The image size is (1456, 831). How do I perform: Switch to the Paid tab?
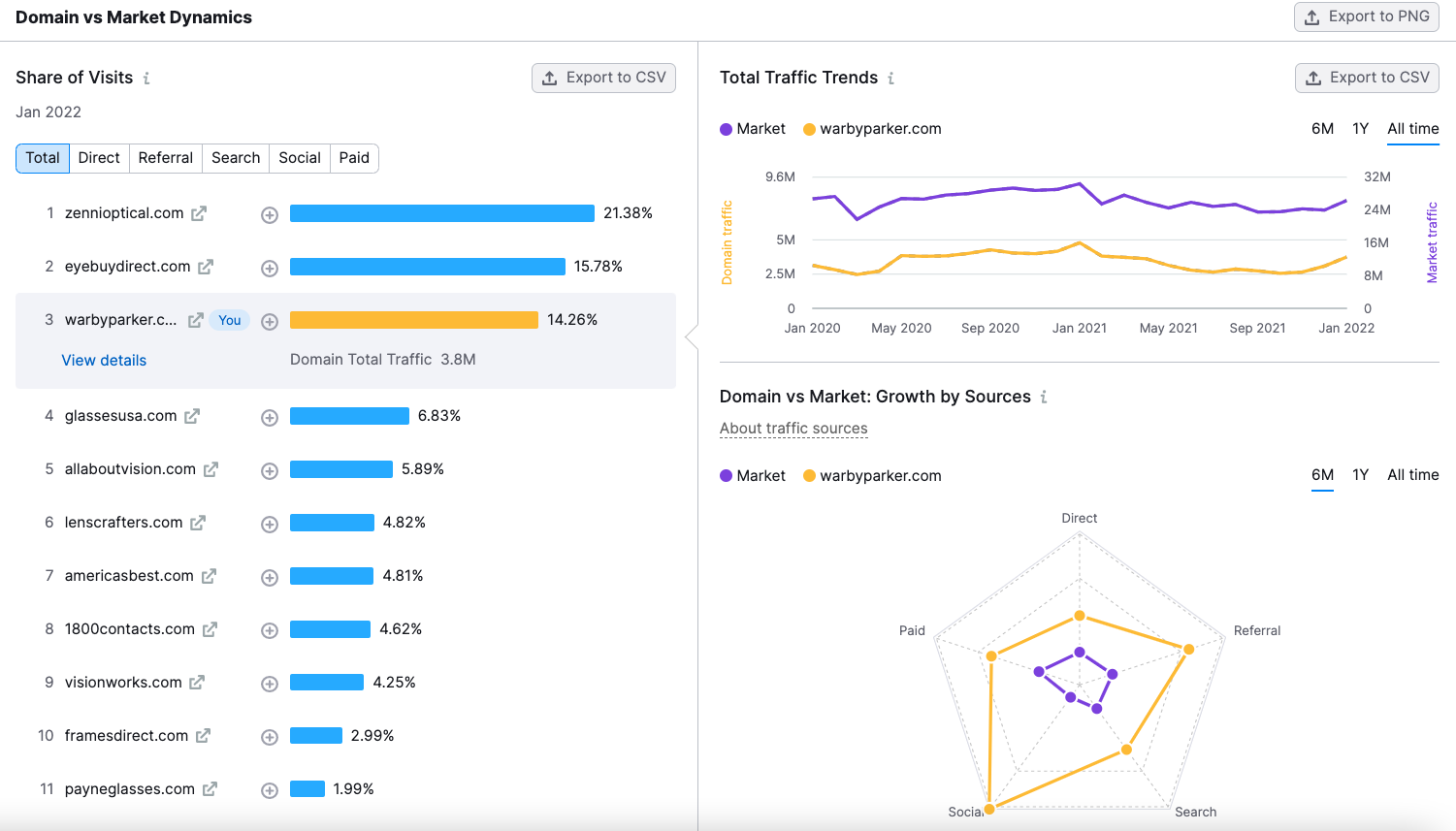tap(354, 158)
